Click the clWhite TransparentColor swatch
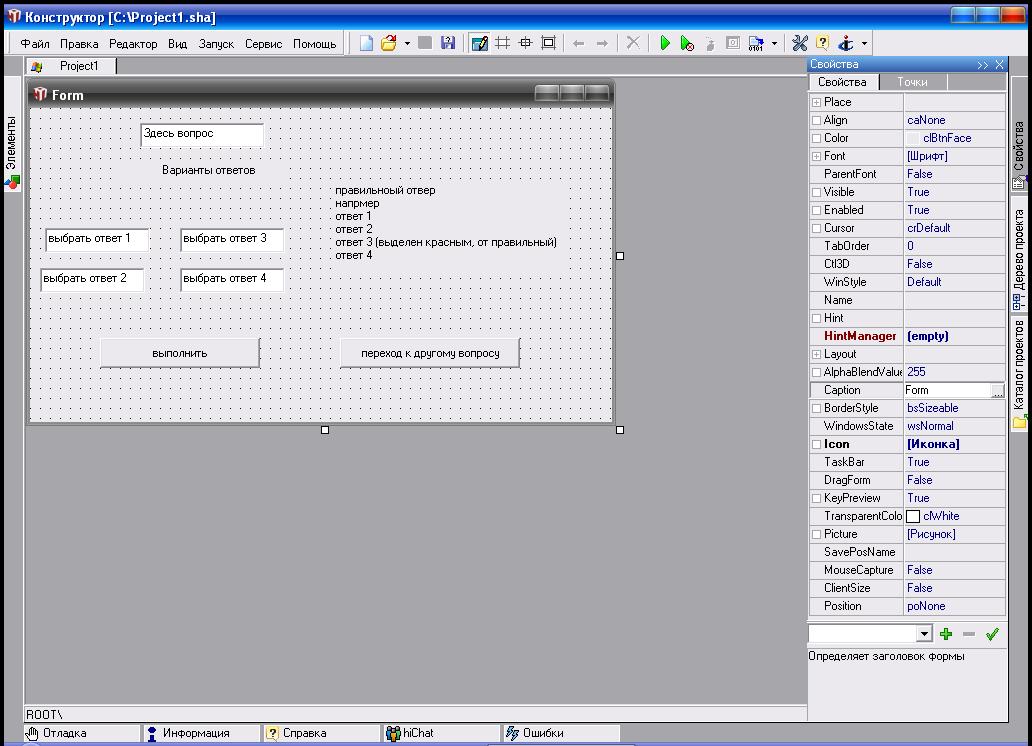Image resolution: width=1032 pixels, height=746 pixels. click(x=913, y=516)
